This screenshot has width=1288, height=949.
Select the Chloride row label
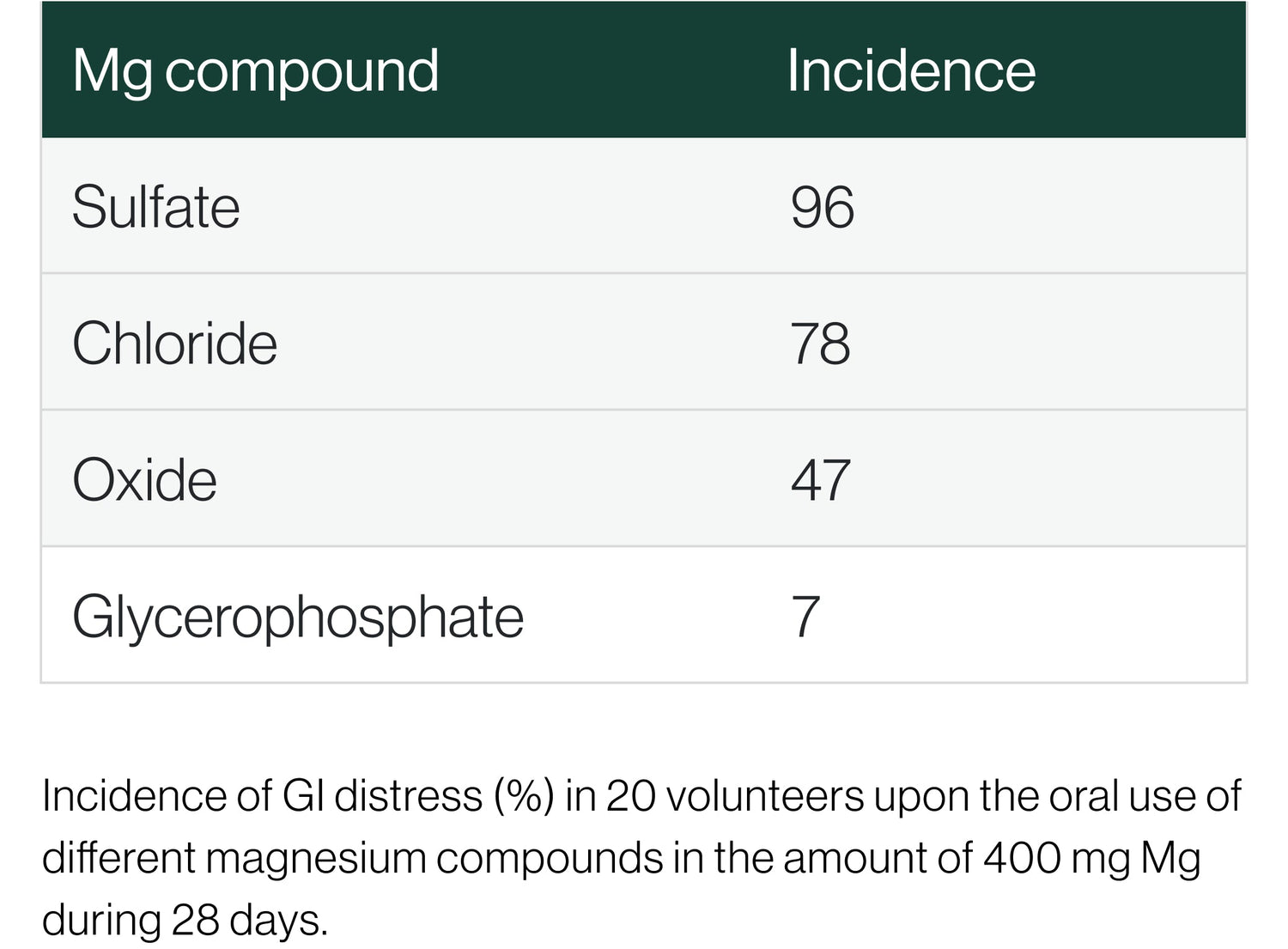click(x=174, y=344)
